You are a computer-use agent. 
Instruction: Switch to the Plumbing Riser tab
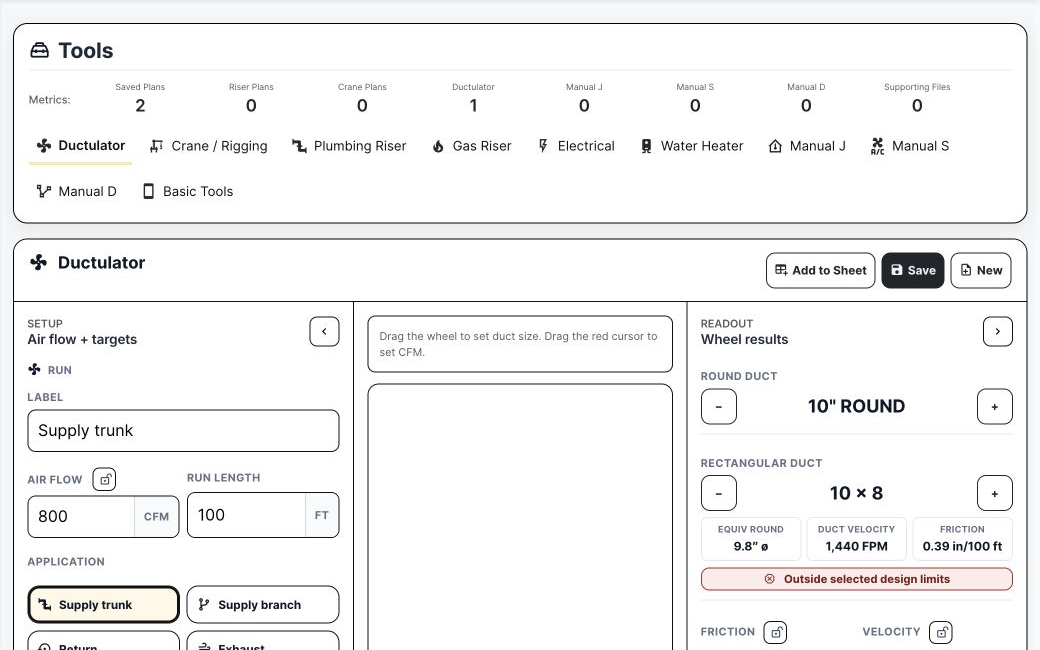pyautogui.click(x=349, y=146)
